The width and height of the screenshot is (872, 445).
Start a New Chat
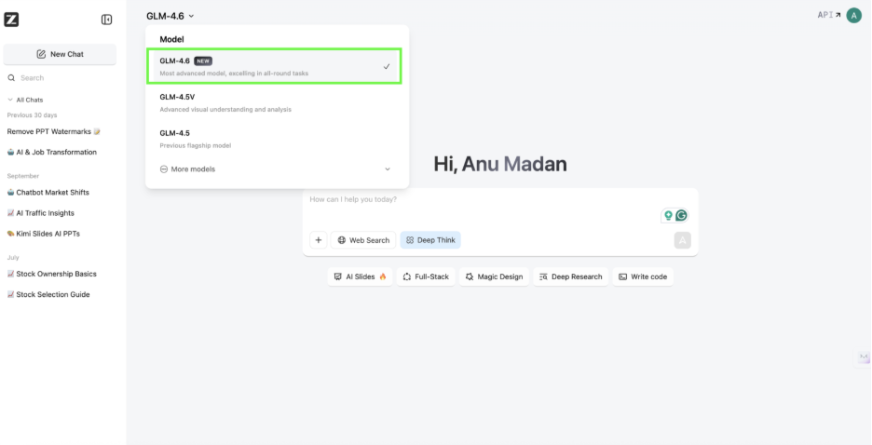point(59,54)
